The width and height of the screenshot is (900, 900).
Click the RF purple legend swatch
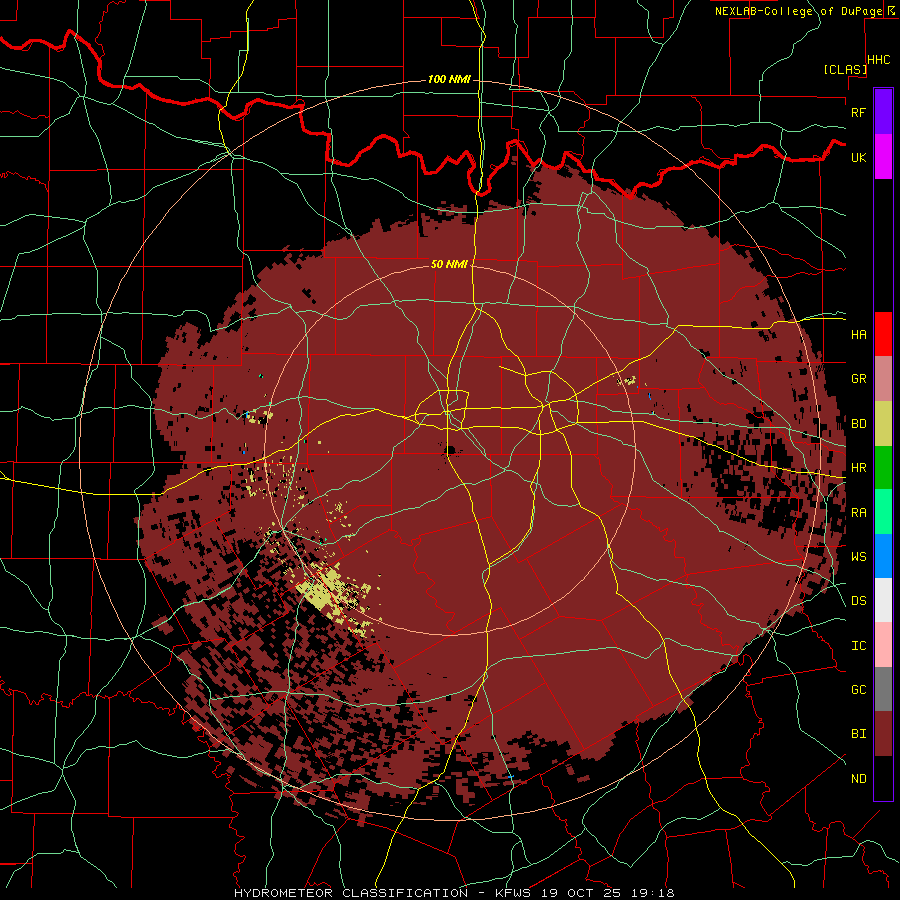883,112
